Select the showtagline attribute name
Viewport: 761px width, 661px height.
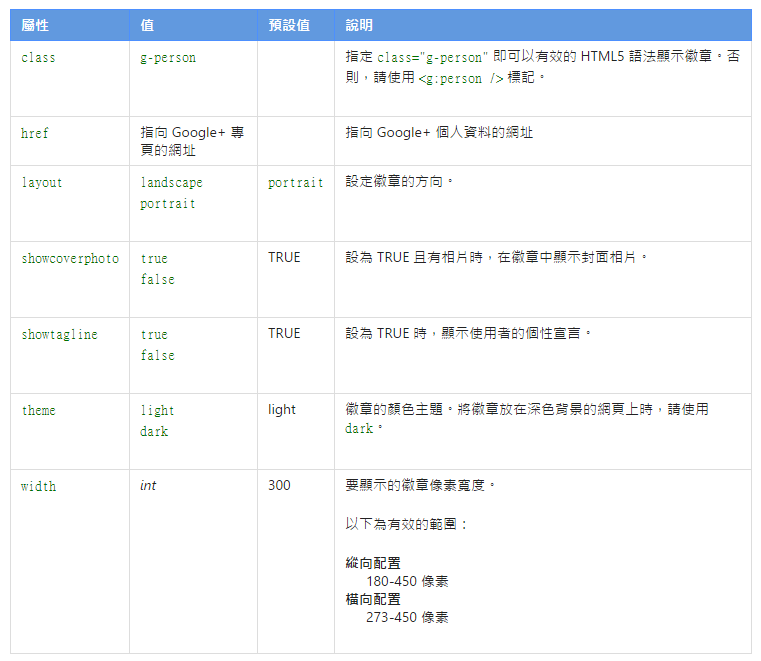[x=59, y=334]
